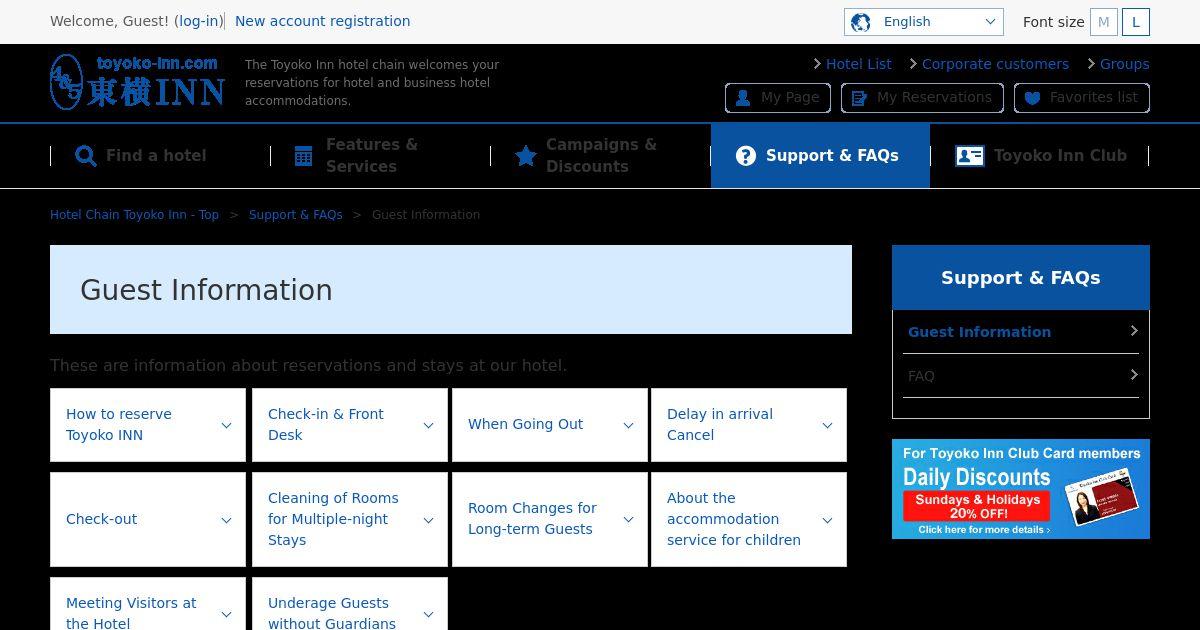The height and width of the screenshot is (630, 1200).
Task: Open Corporate customers link
Action: click(995, 64)
